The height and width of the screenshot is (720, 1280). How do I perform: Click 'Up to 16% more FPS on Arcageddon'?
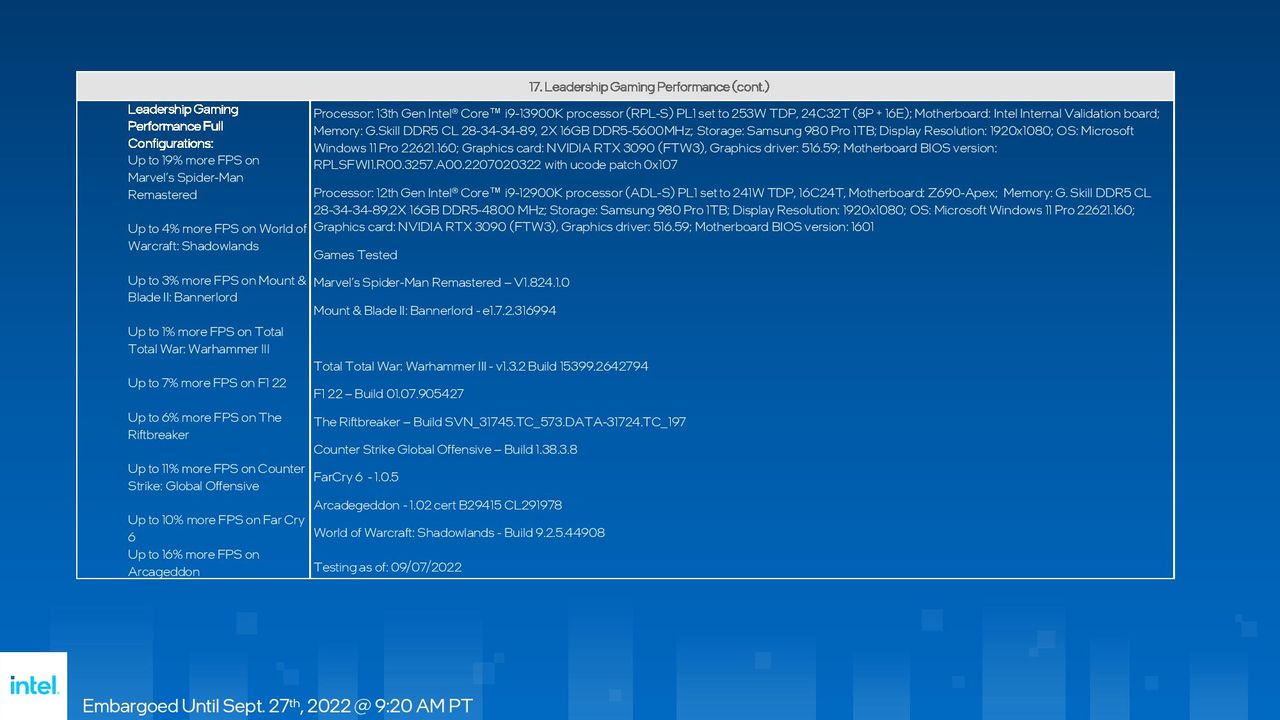click(193, 563)
